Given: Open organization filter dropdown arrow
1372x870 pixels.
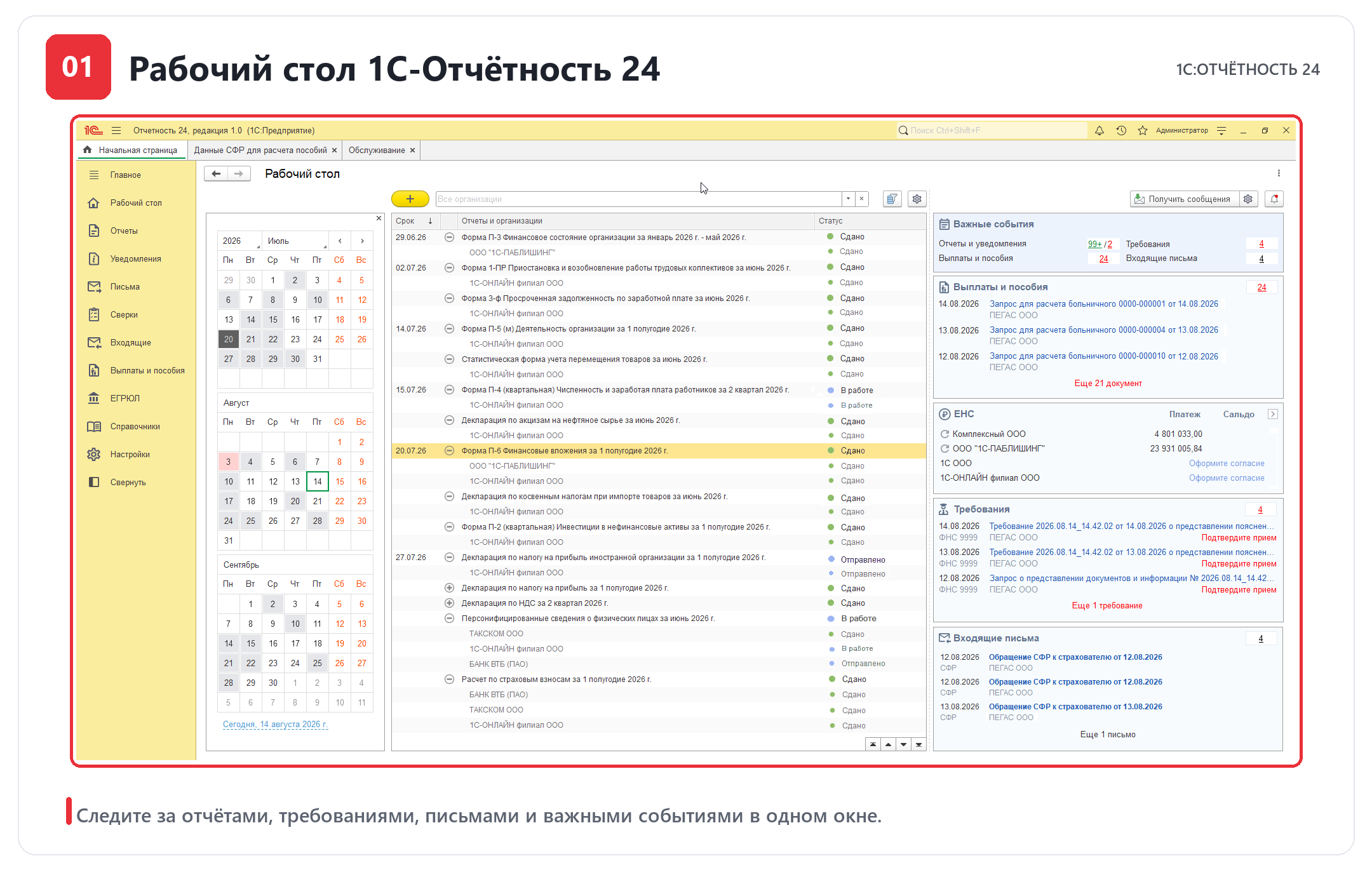Looking at the screenshot, I should click(x=848, y=199).
